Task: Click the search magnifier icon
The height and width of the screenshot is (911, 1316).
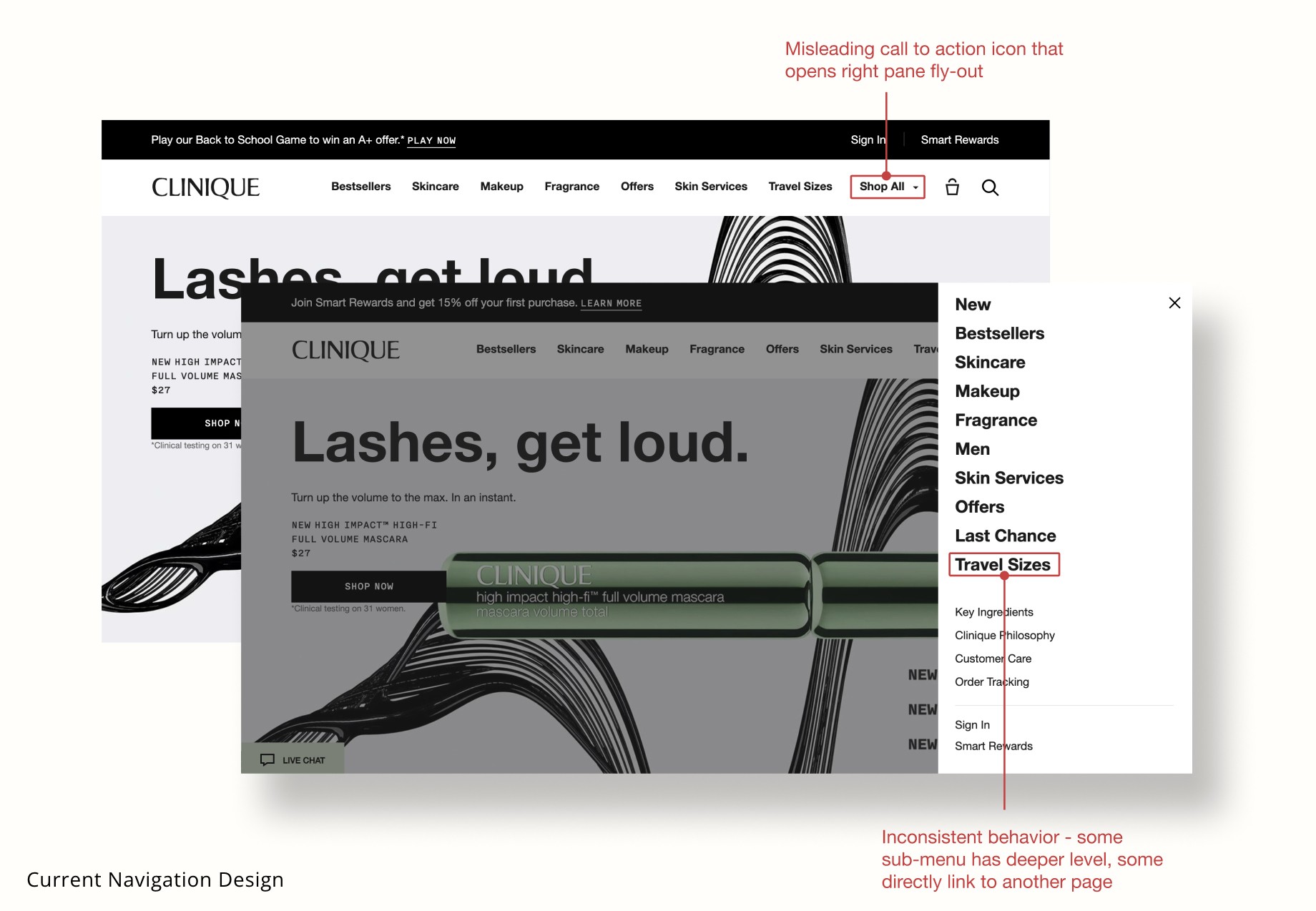Action: 990,187
